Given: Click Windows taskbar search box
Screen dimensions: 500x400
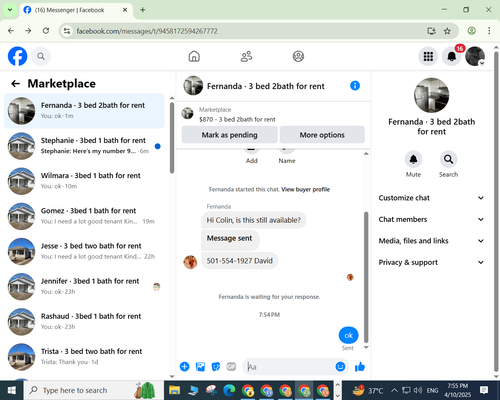Looking at the screenshot, I should pos(94,390).
